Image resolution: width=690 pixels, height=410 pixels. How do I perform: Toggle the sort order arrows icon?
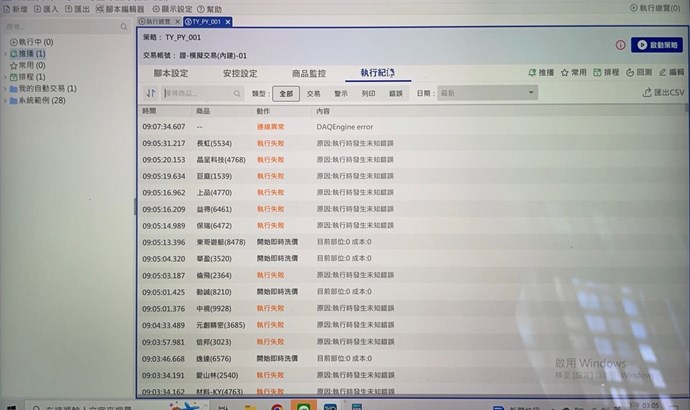pos(151,93)
